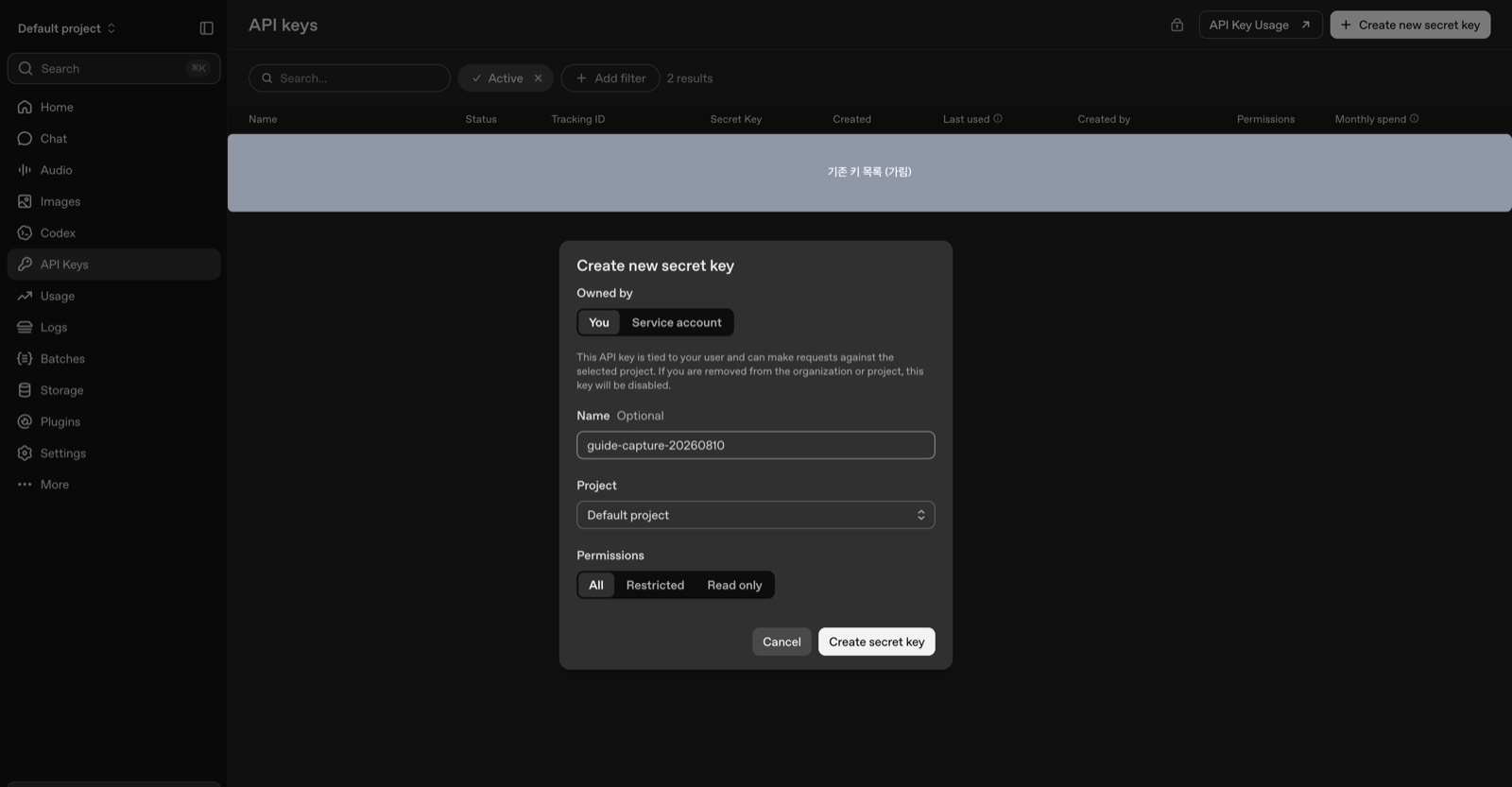Open API Key Usage link

pos(1260,25)
